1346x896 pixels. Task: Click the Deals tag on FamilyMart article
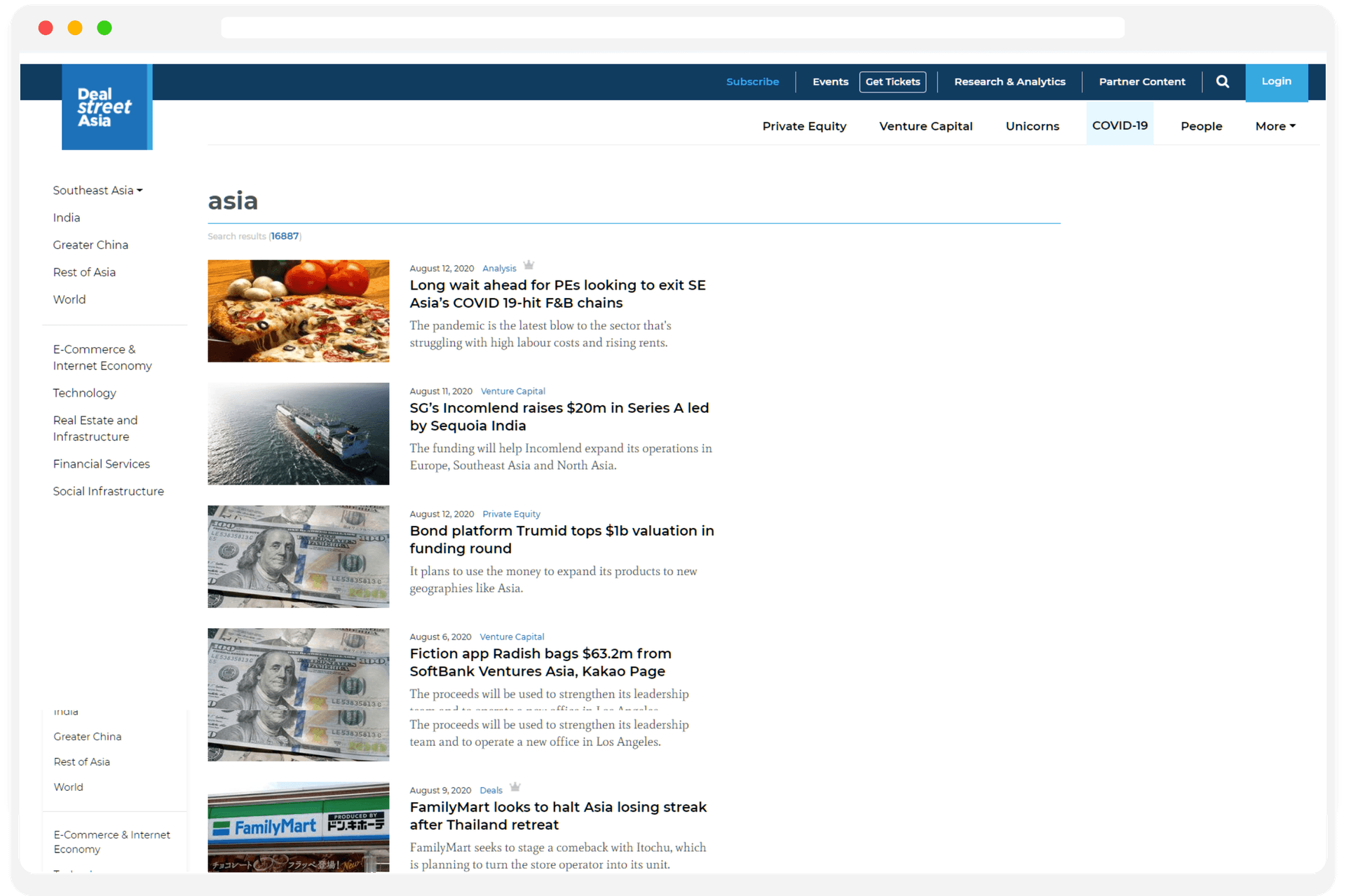[x=491, y=790]
